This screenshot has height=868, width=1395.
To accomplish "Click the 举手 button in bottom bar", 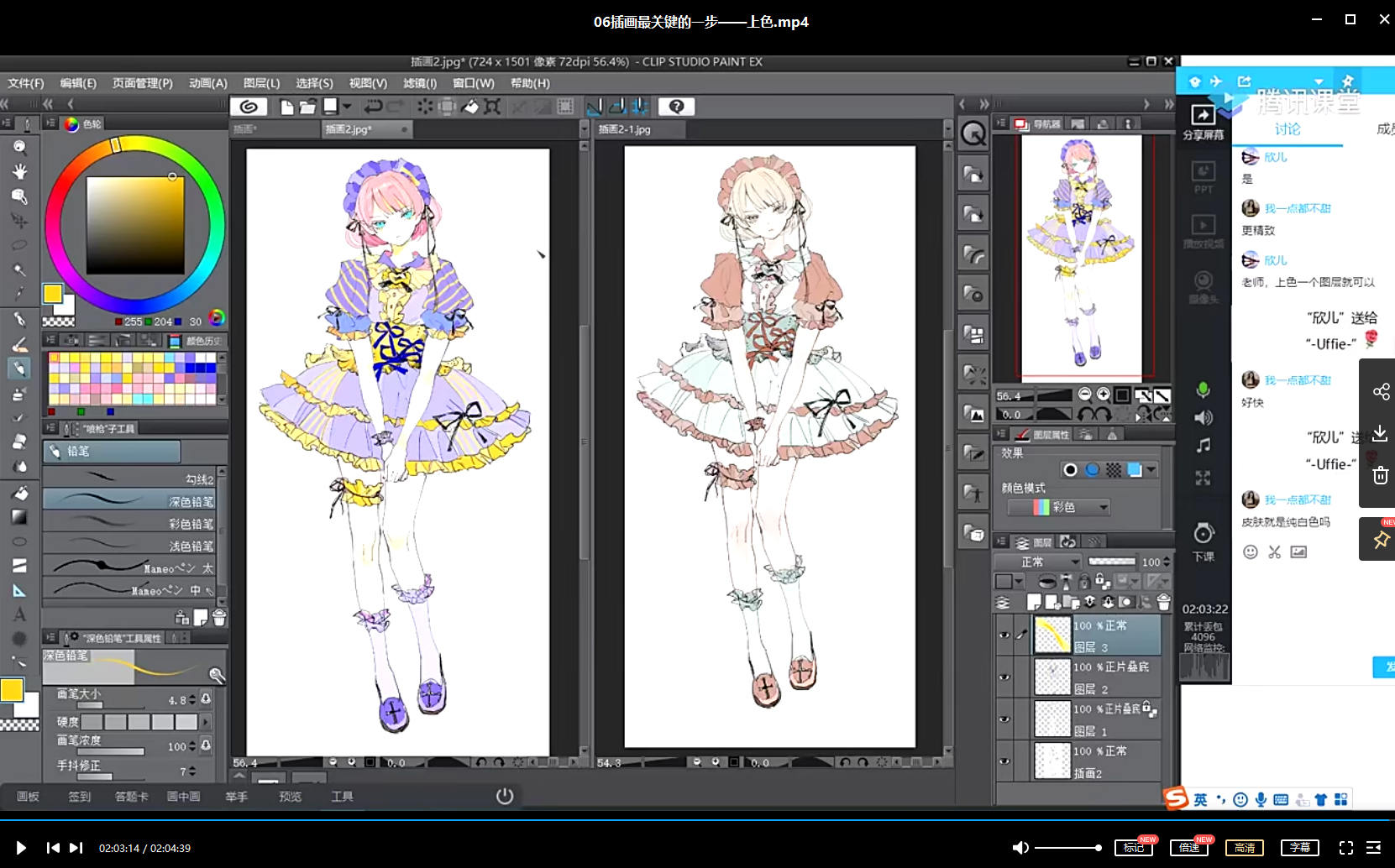I will (x=236, y=797).
